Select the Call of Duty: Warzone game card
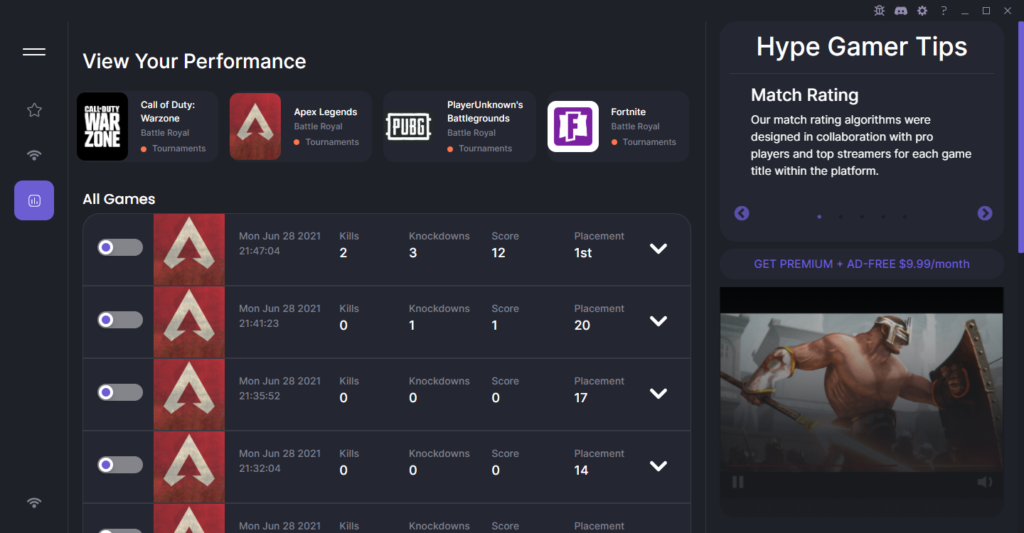The image size is (1024, 533). pyautogui.click(x=147, y=127)
